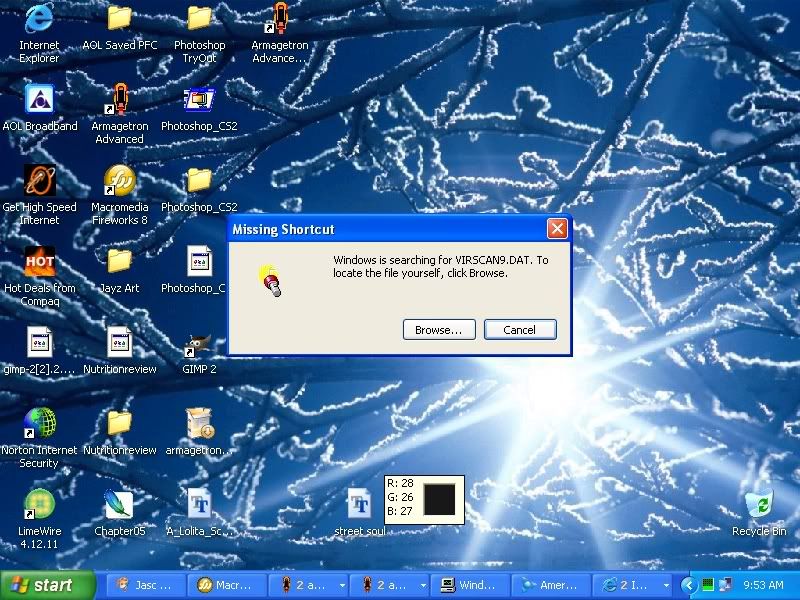Select the AOL Broadband desktop icon
The height and width of the screenshot is (600, 800).
coord(39,101)
